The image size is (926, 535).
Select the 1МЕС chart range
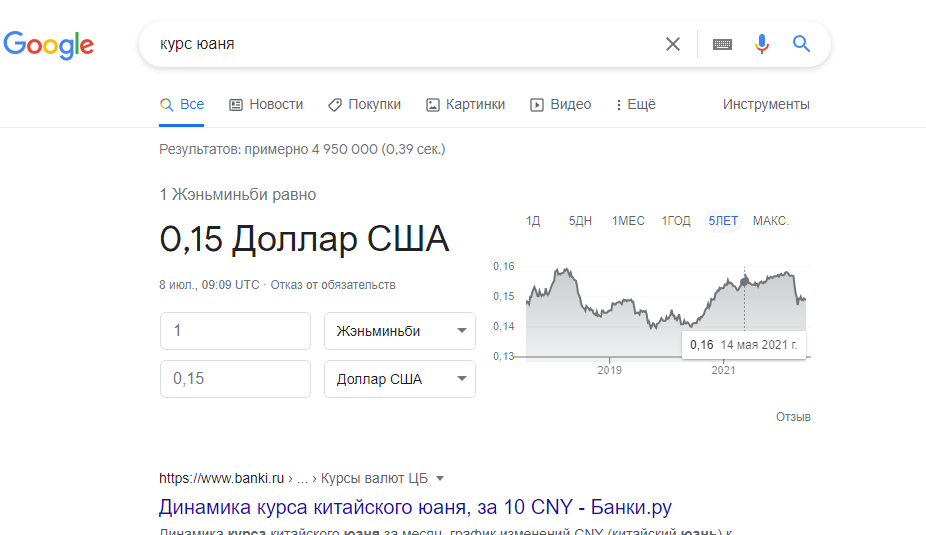628,221
